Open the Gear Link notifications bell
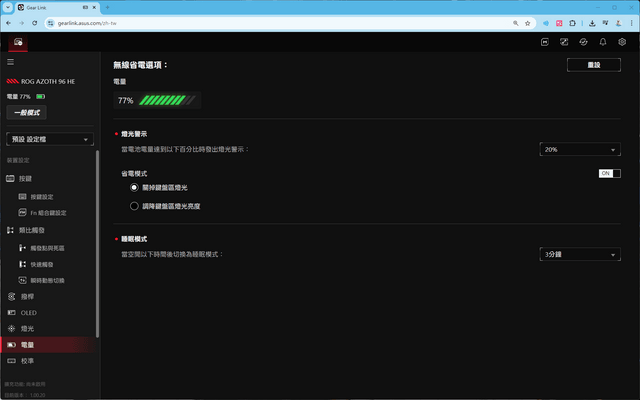The image size is (640, 400). point(602,42)
